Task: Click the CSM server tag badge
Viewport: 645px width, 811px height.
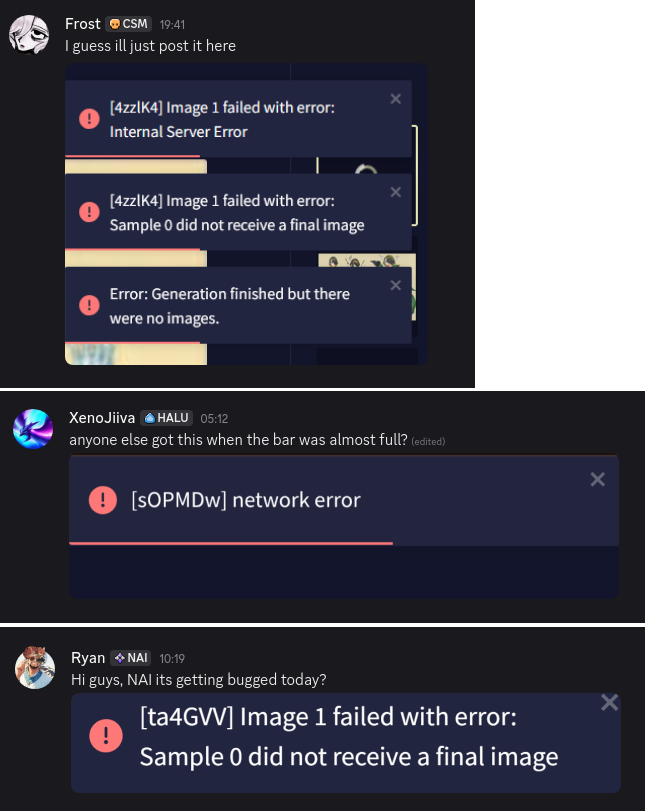Action: click(128, 24)
